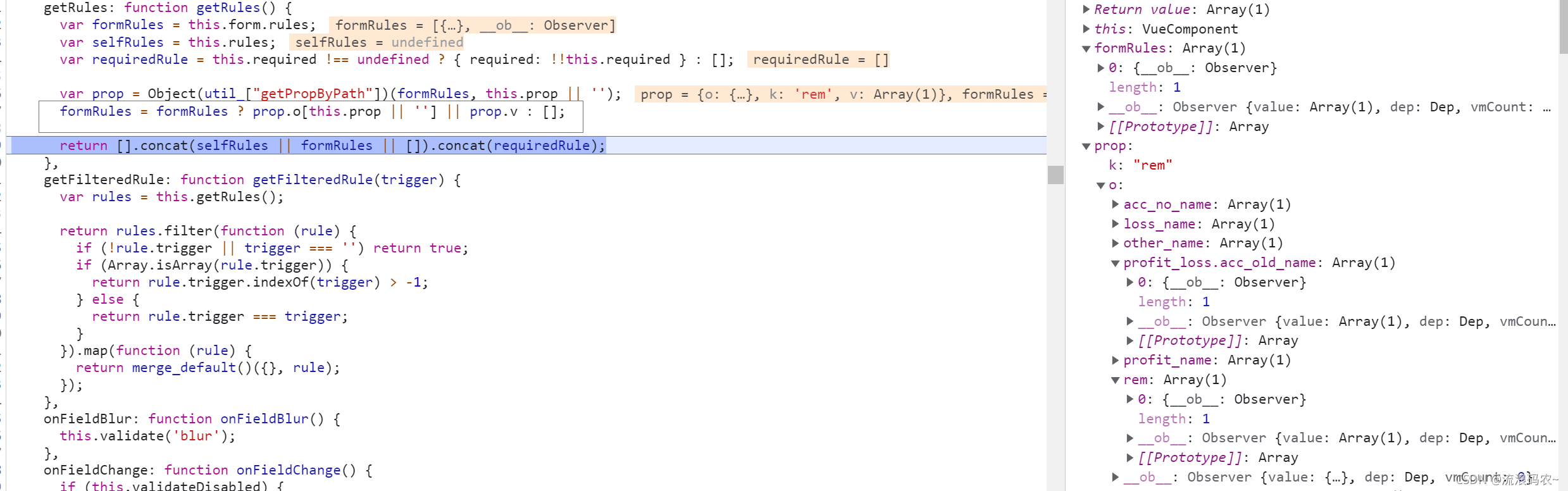
Task: Collapse the prop object in scope panel
Action: point(1086,146)
